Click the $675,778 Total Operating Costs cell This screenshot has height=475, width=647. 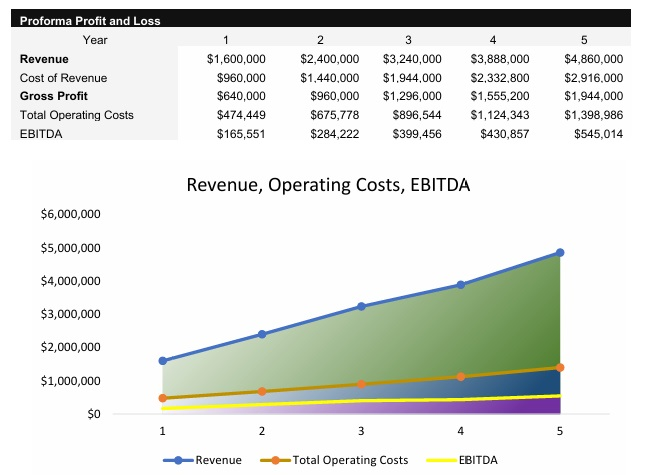point(329,115)
